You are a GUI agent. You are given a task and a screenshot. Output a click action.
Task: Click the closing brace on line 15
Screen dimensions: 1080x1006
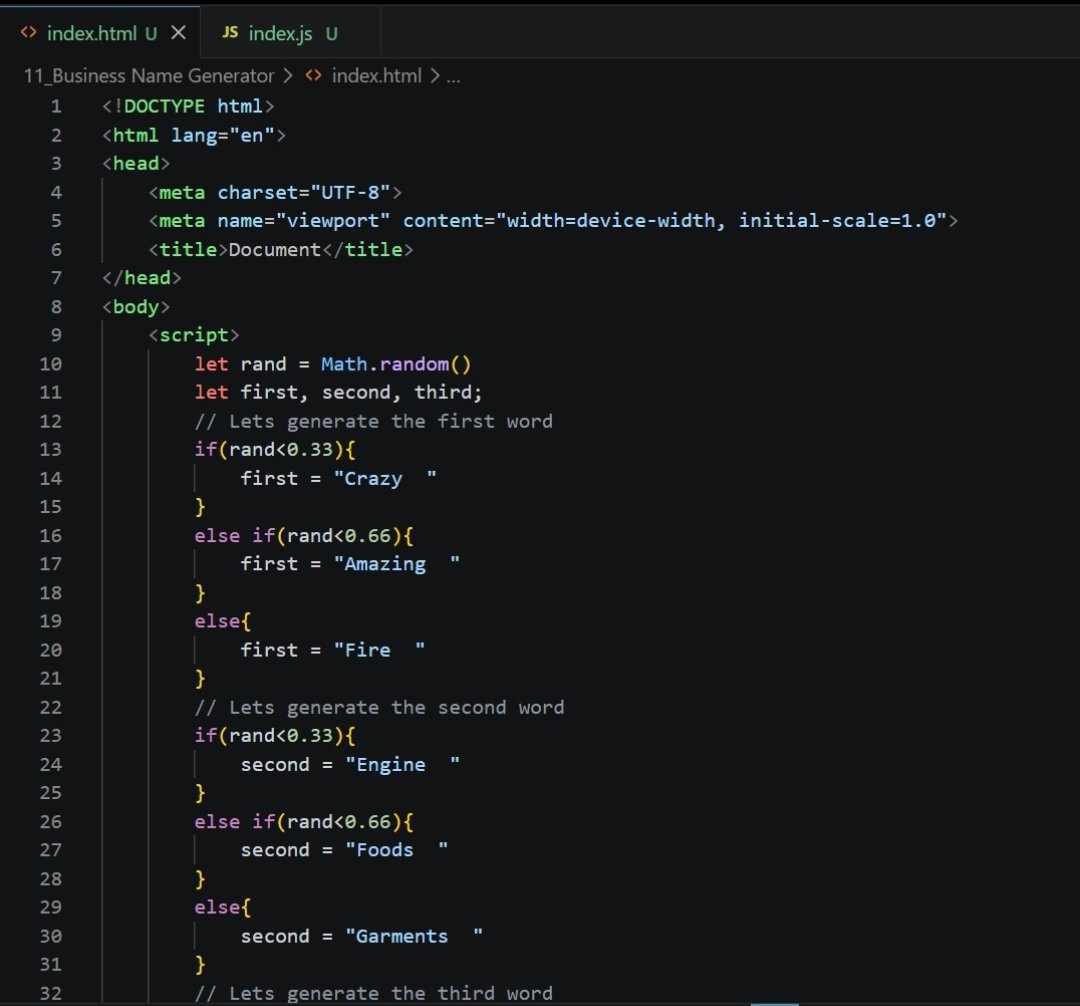click(200, 507)
